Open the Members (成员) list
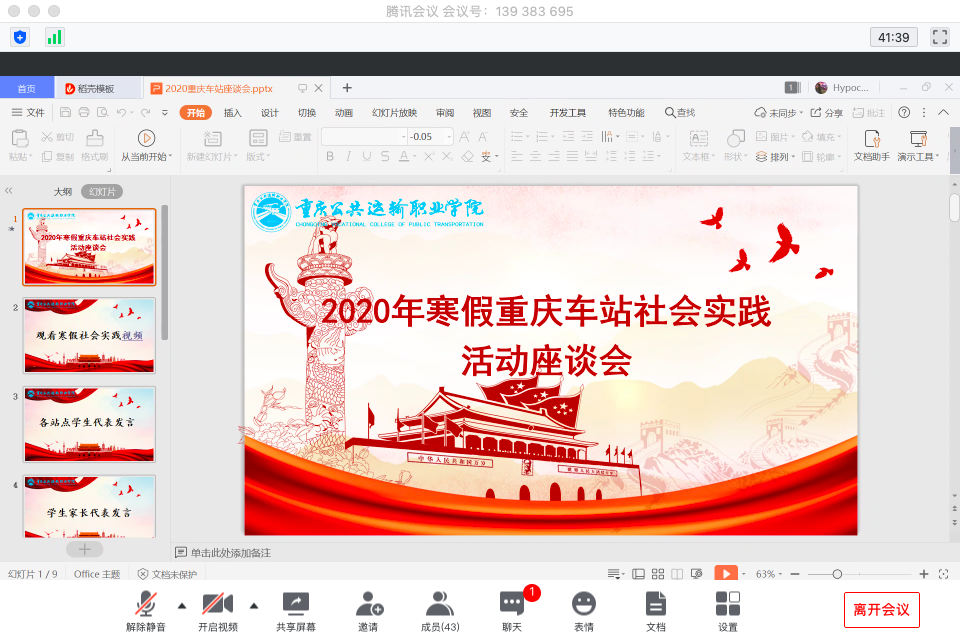 point(440,610)
